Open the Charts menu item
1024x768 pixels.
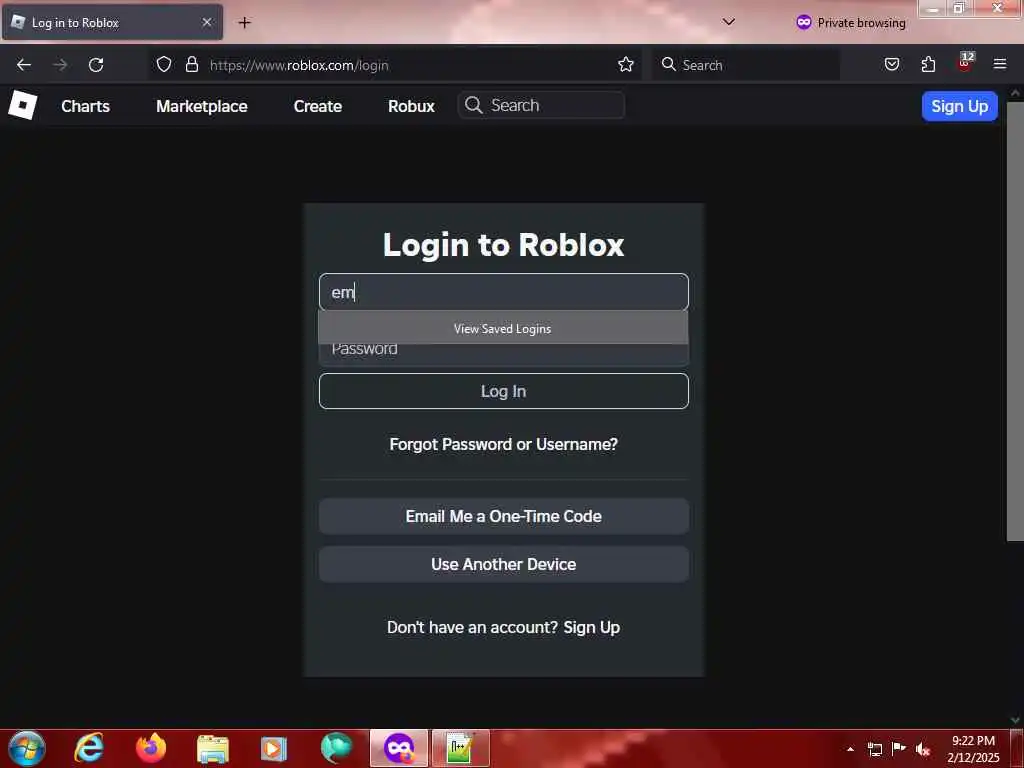[86, 106]
